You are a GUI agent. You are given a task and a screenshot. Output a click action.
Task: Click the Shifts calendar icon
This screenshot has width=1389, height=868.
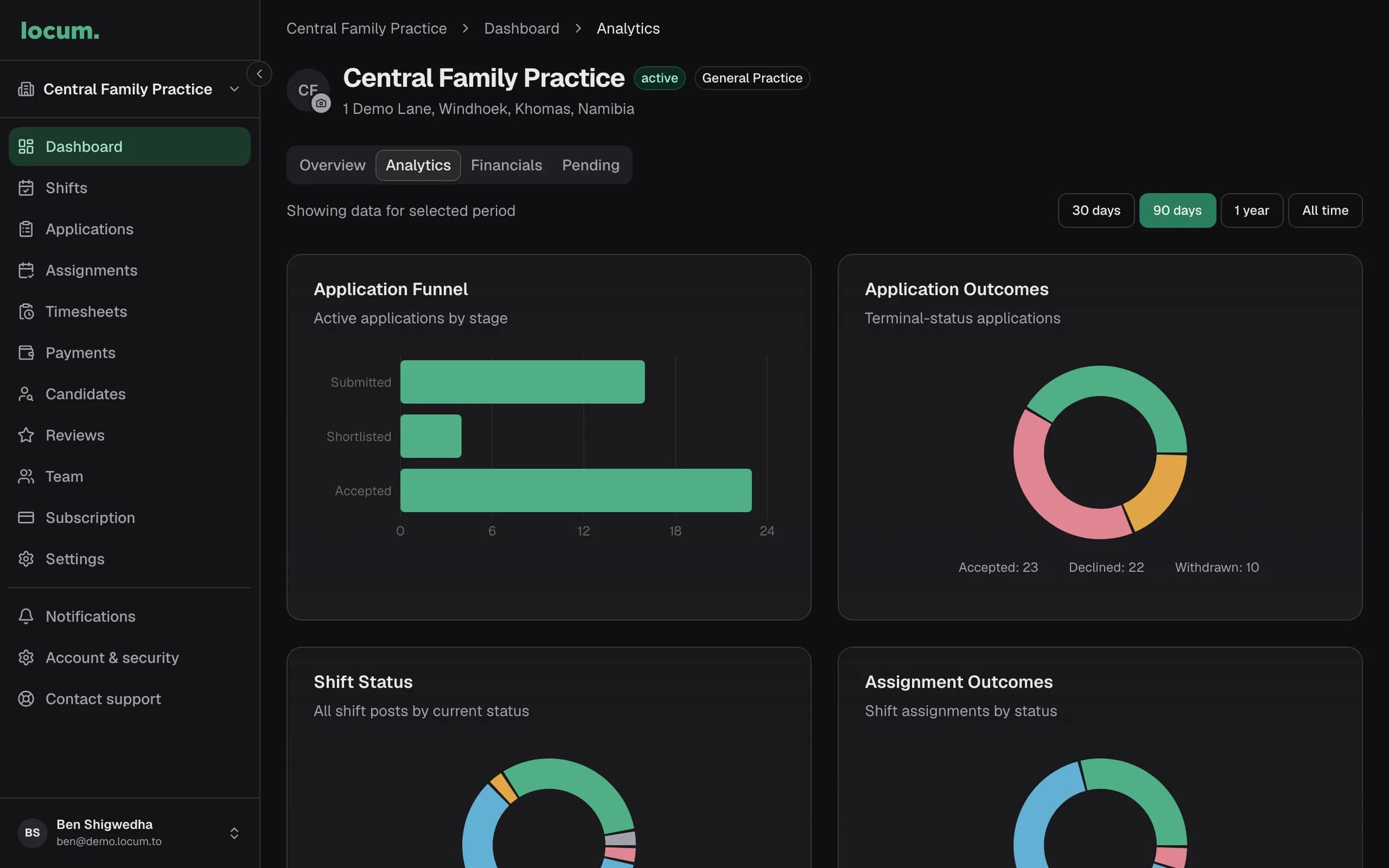tap(26, 188)
